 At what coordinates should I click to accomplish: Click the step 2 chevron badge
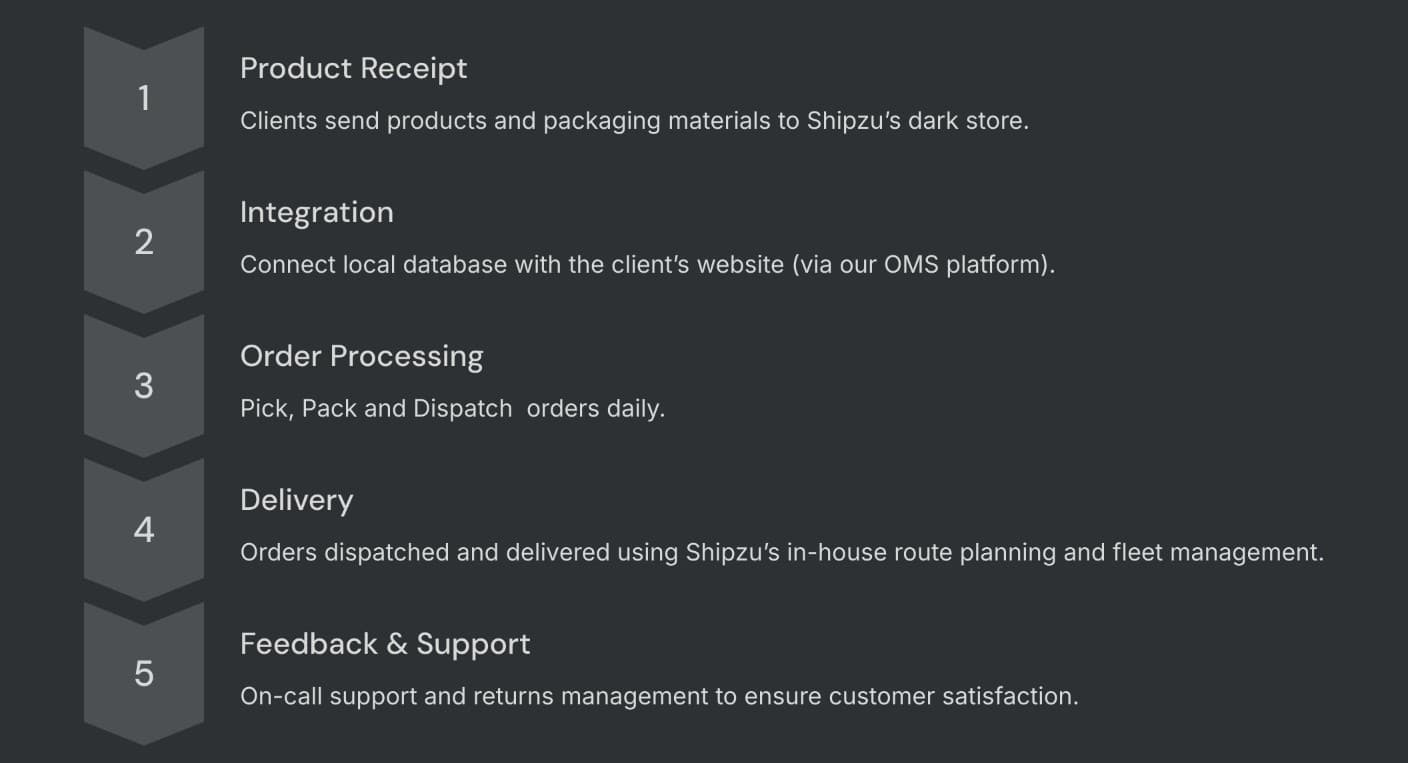144,242
